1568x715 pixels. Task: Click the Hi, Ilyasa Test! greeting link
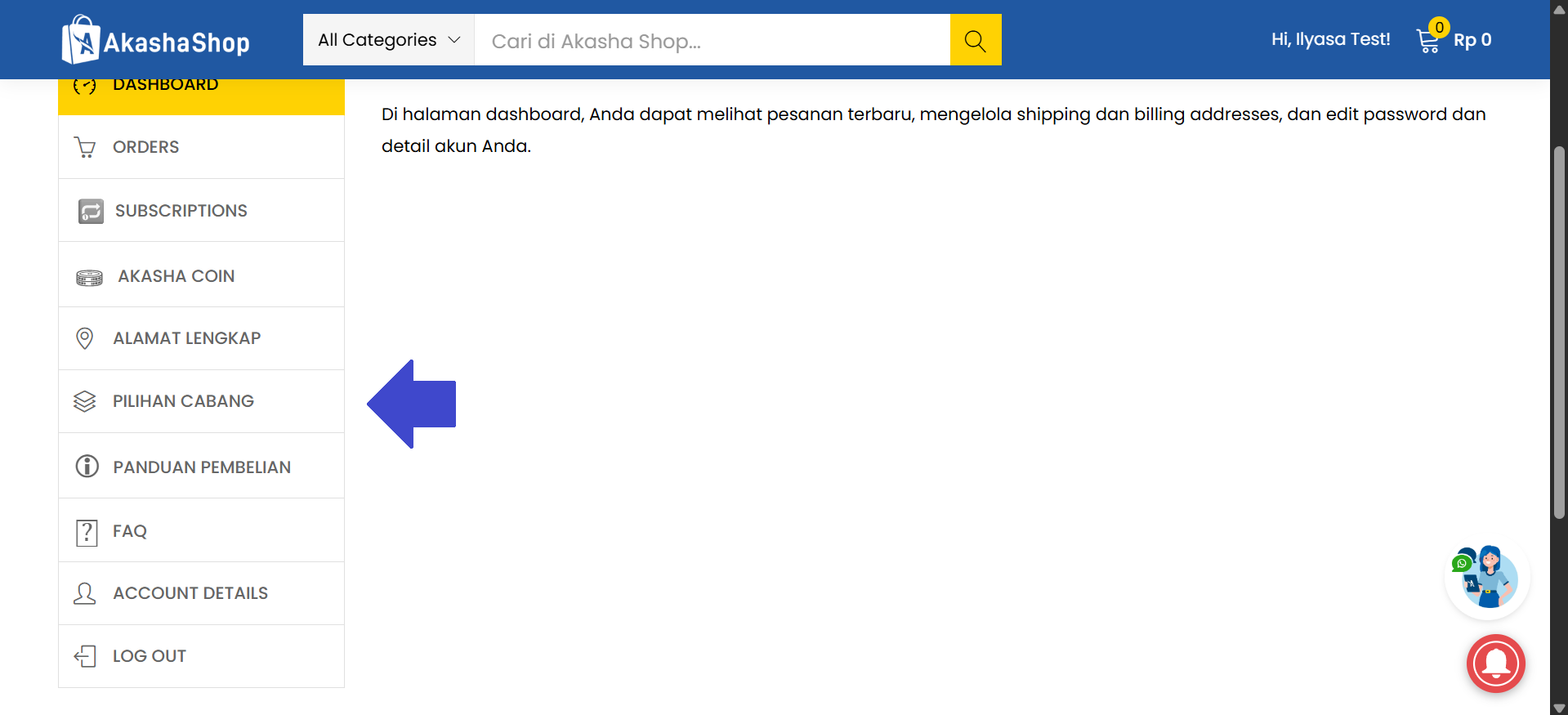tap(1330, 39)
